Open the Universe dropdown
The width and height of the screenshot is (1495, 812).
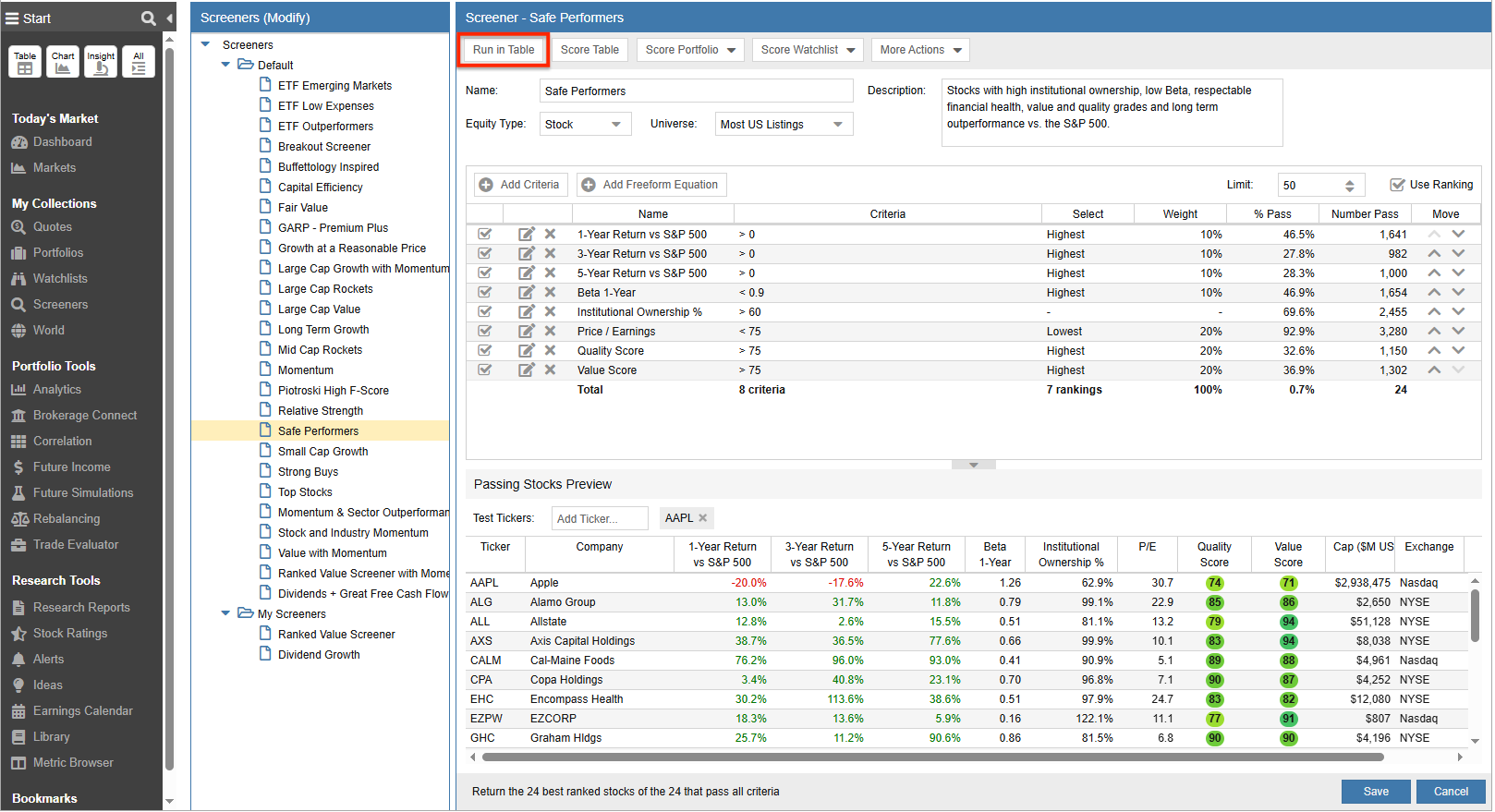coord(784,125)
